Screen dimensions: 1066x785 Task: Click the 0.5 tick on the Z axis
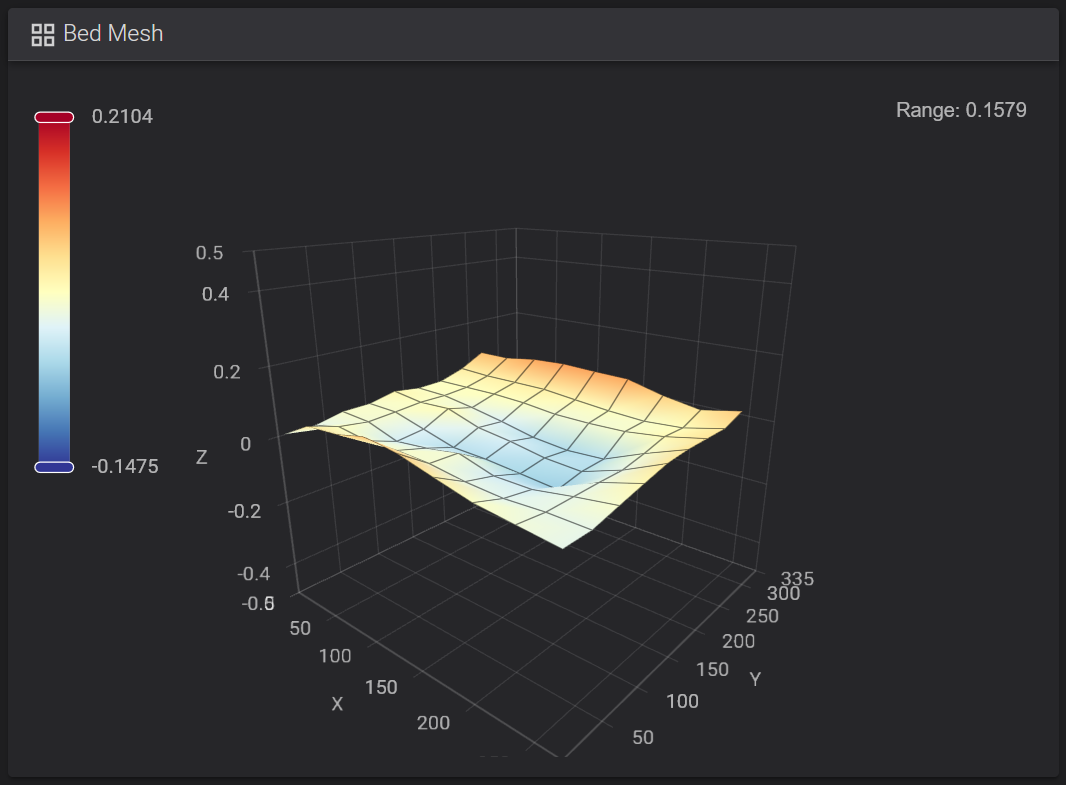click(x=209, y=253)
